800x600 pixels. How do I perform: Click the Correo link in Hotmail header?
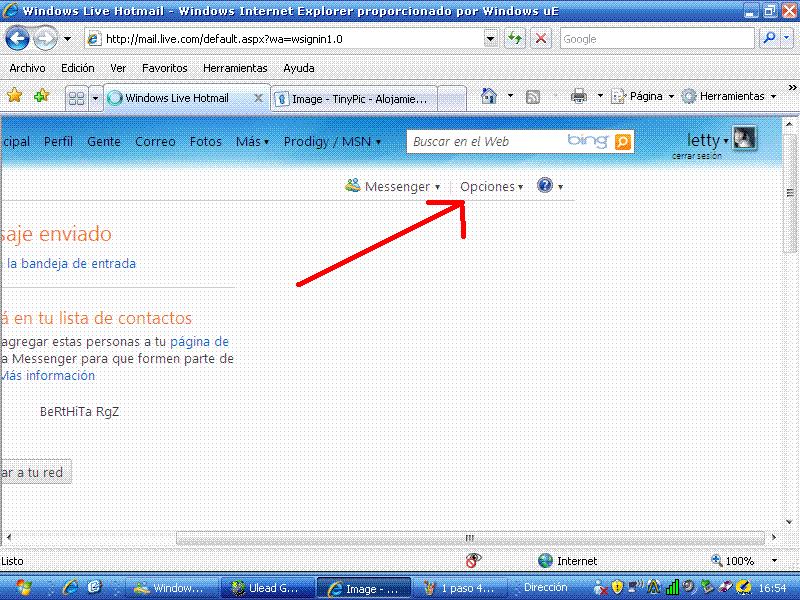pos(155,141)
